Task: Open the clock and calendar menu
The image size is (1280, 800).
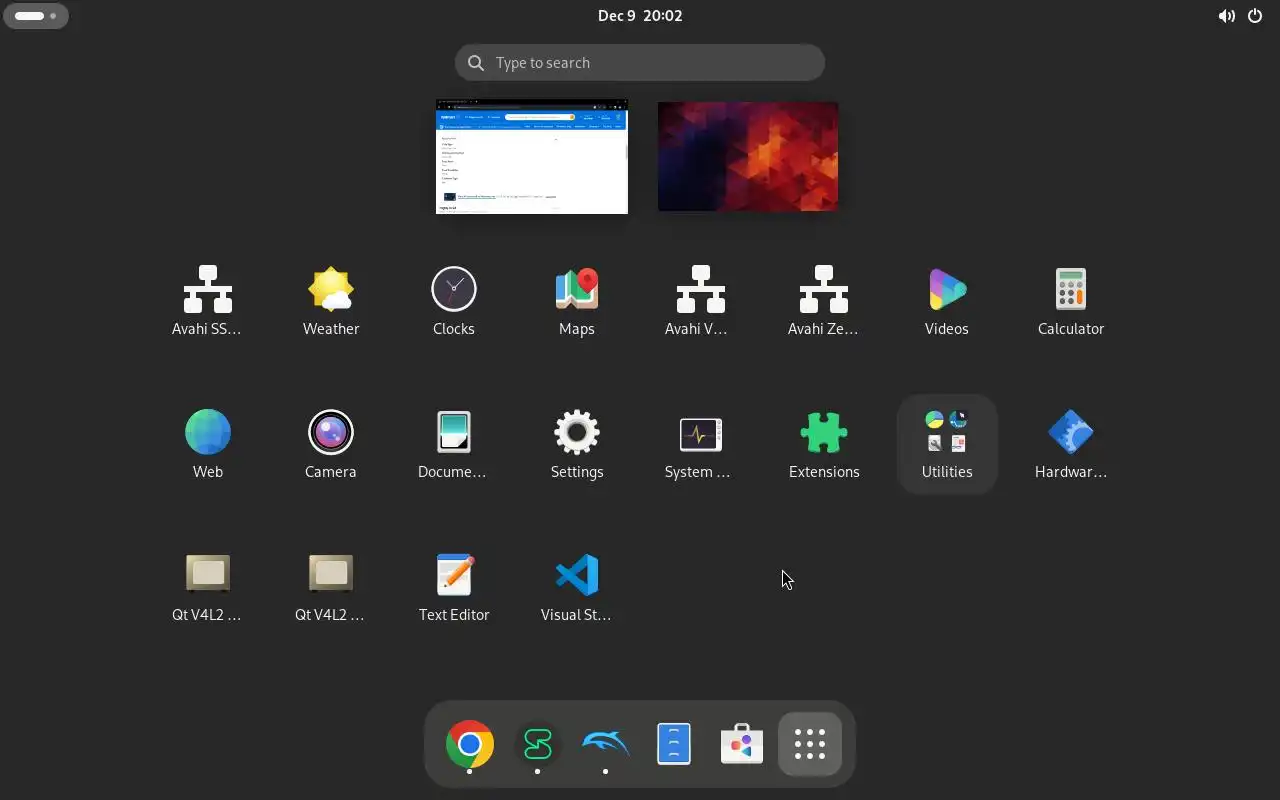Action: [640, 16]
